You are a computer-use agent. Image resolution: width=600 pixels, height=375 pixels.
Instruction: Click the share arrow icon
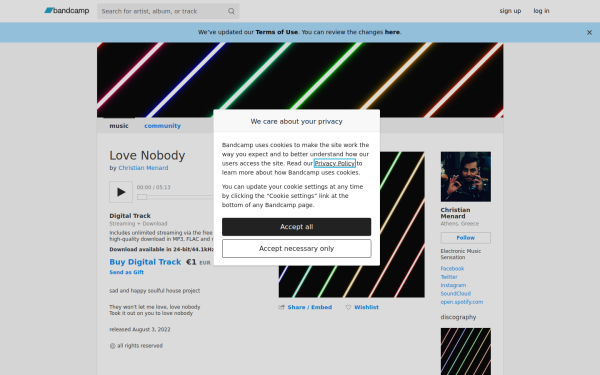click(282, 307)
